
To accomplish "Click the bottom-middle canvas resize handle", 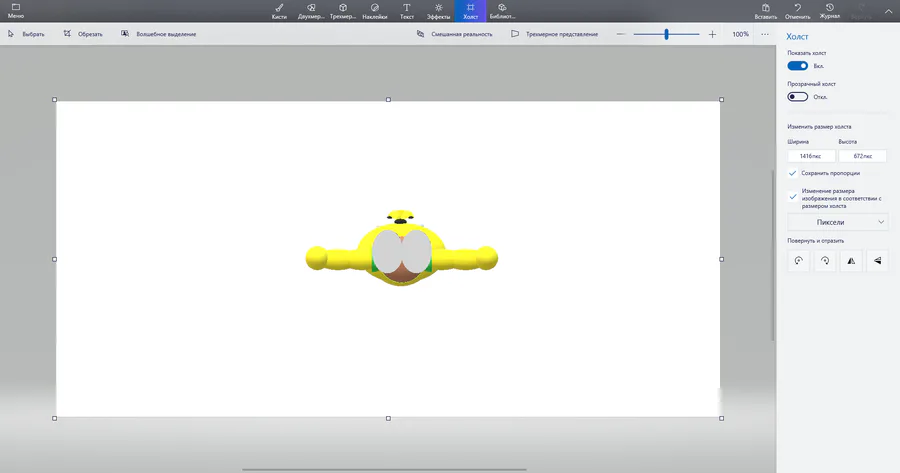I will [x=389, y=418].
